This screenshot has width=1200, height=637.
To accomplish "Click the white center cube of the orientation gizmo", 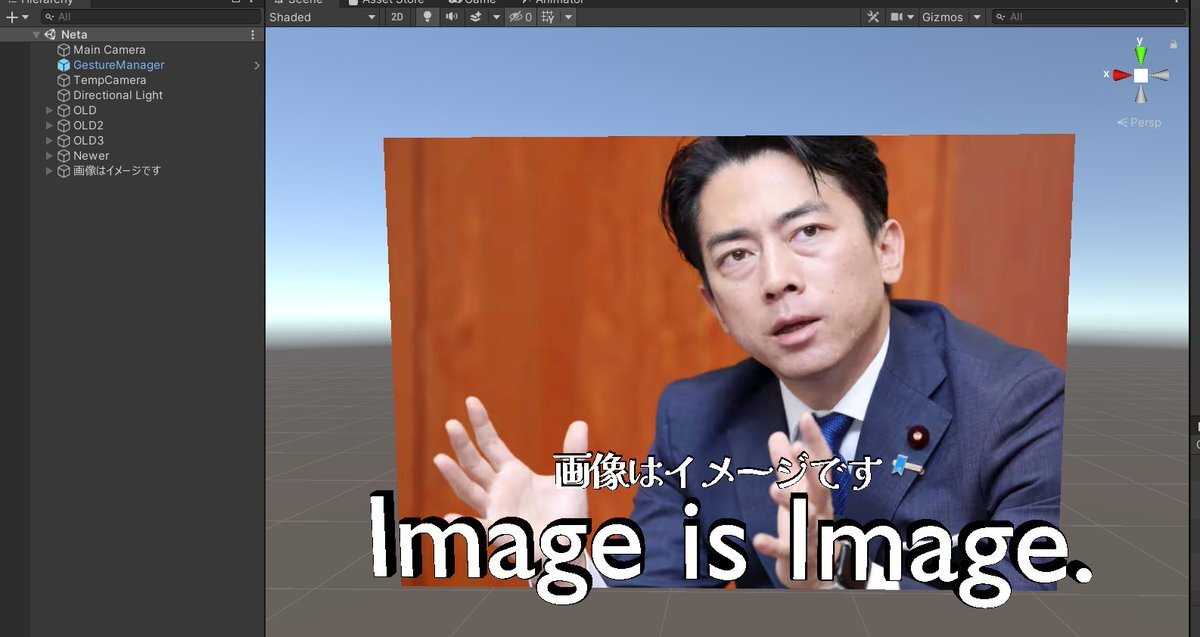I will point(1140,75).
